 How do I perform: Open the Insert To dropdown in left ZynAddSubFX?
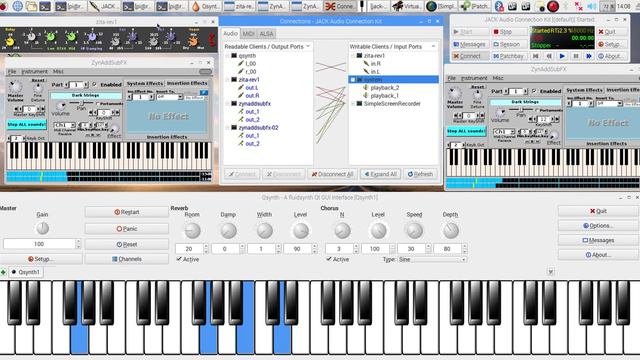pos(170,97)
